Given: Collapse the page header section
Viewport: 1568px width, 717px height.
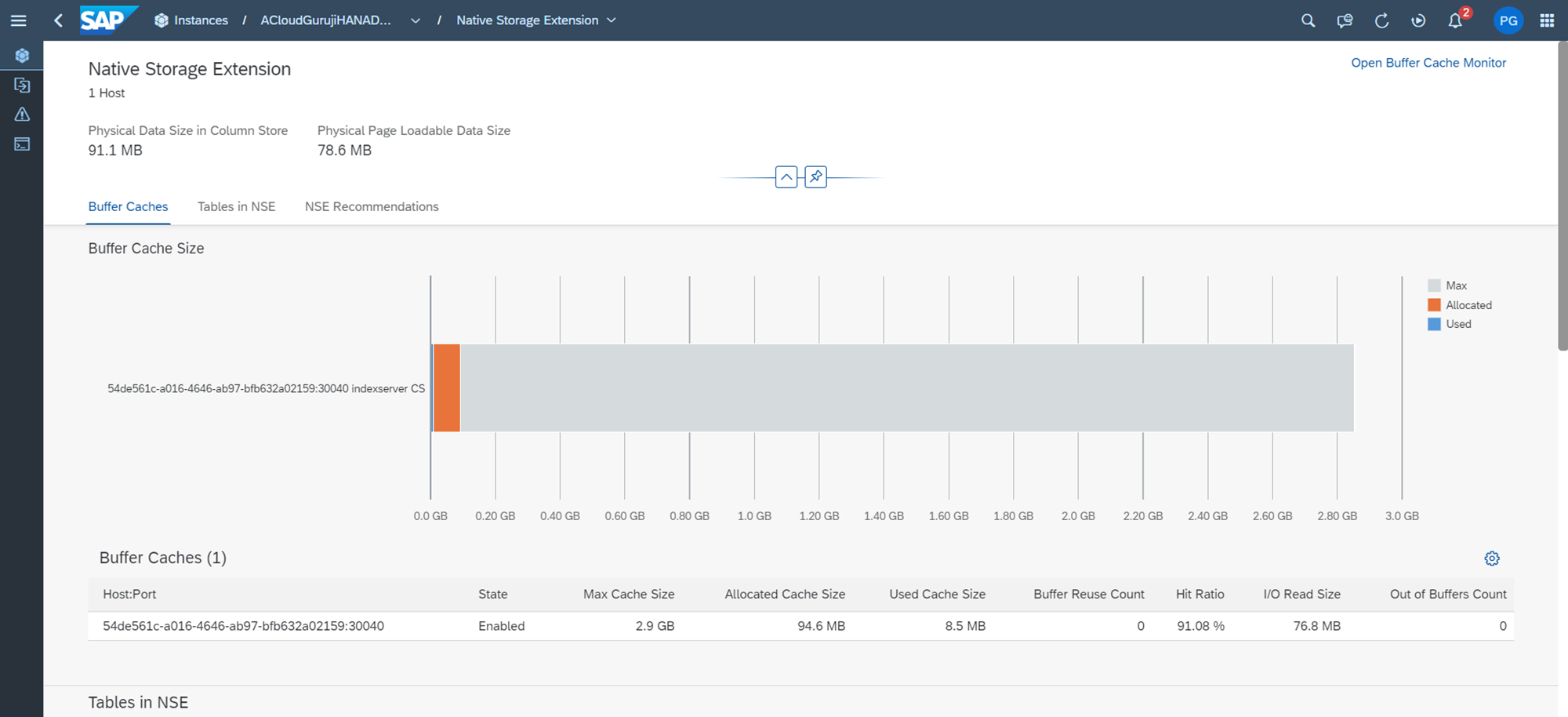Looking at the screenshot, I should pyautogui.click(x=786, y=177).
